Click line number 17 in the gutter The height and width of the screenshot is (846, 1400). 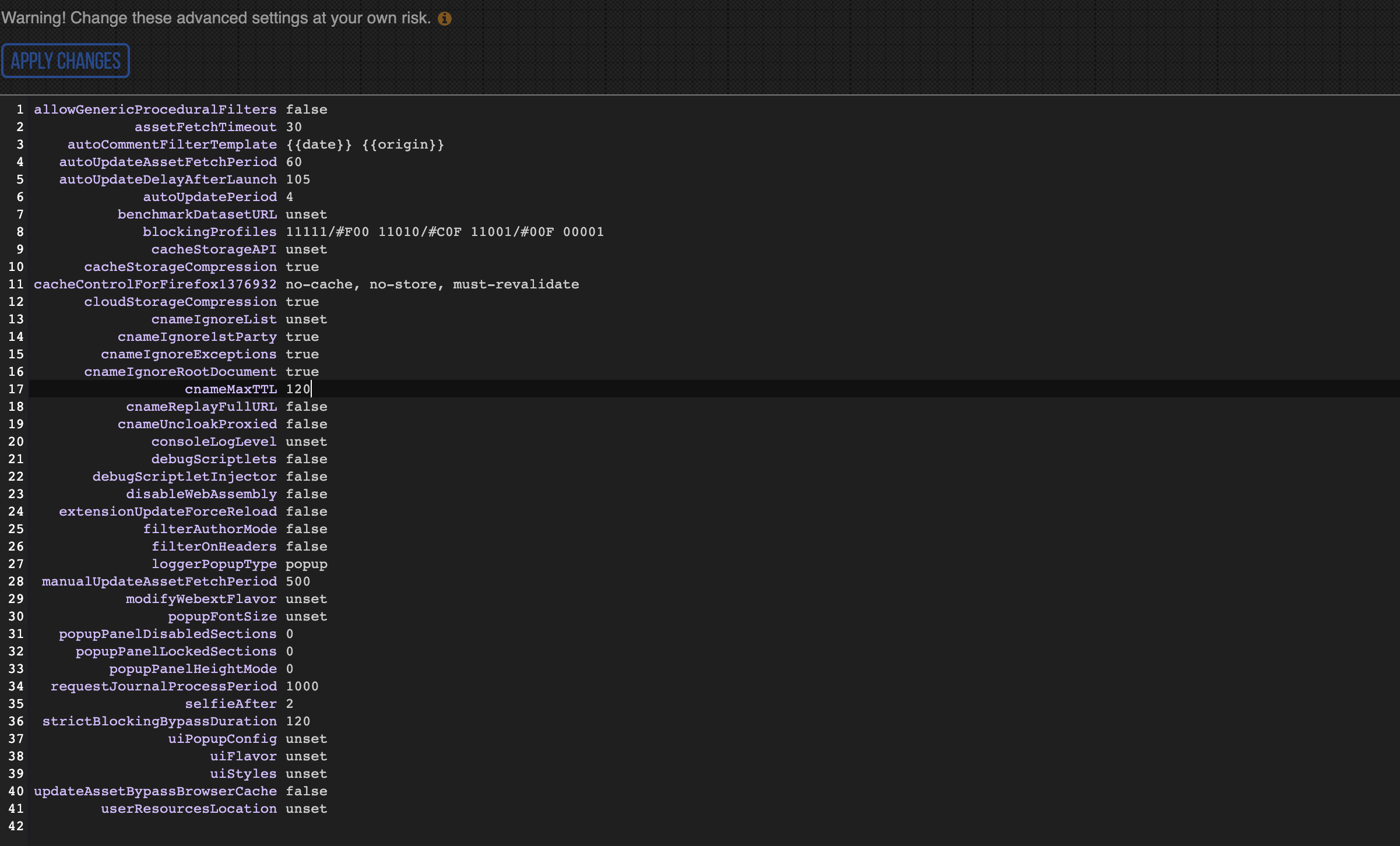click(16, 389)
